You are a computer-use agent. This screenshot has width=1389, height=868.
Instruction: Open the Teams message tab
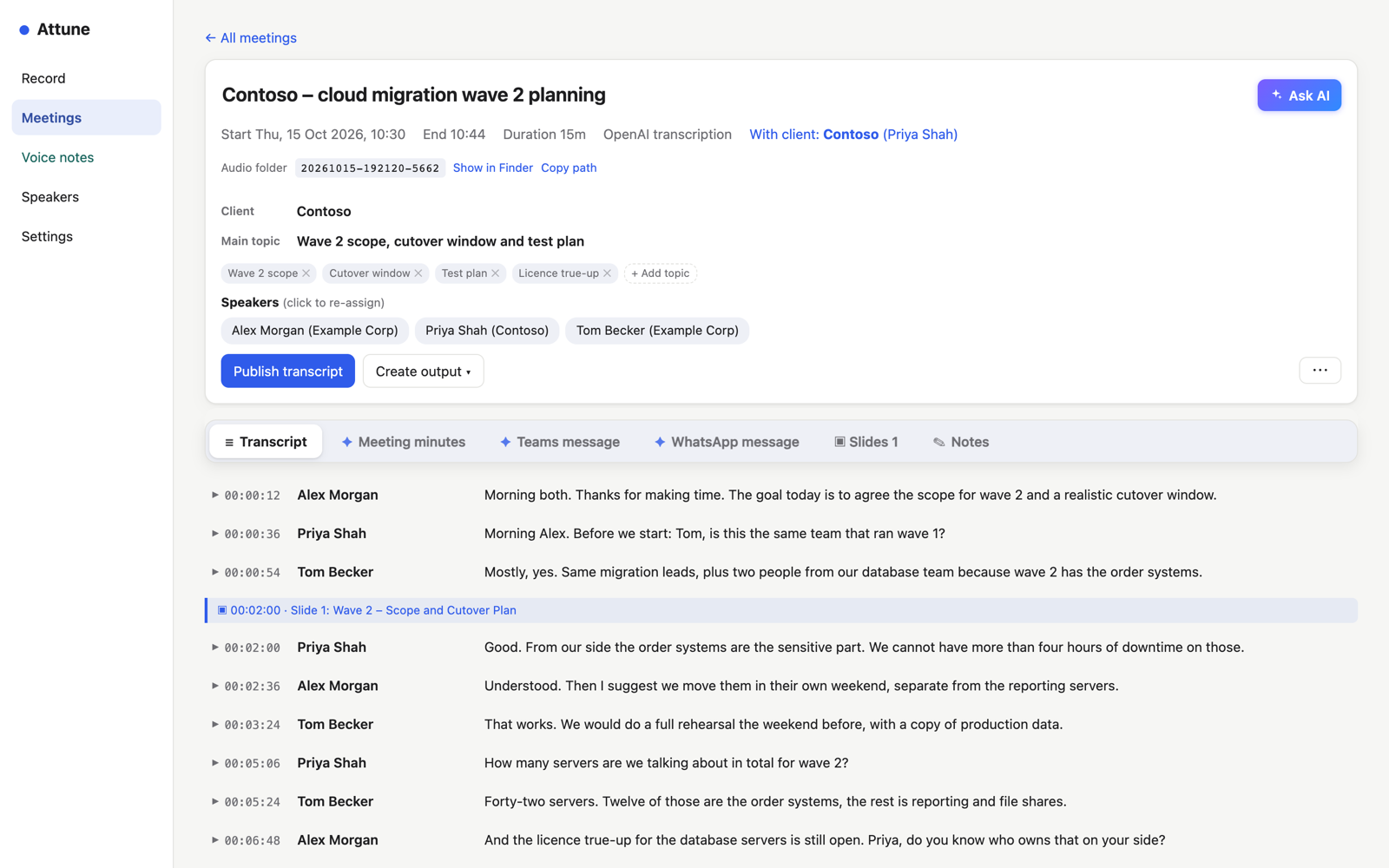pos(560,442)
